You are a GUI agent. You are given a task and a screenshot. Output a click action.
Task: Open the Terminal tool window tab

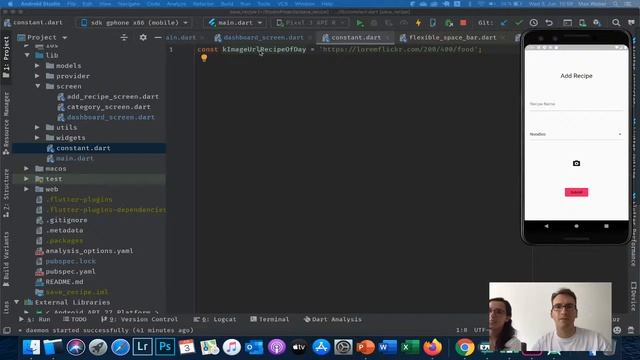pos(269,319)
